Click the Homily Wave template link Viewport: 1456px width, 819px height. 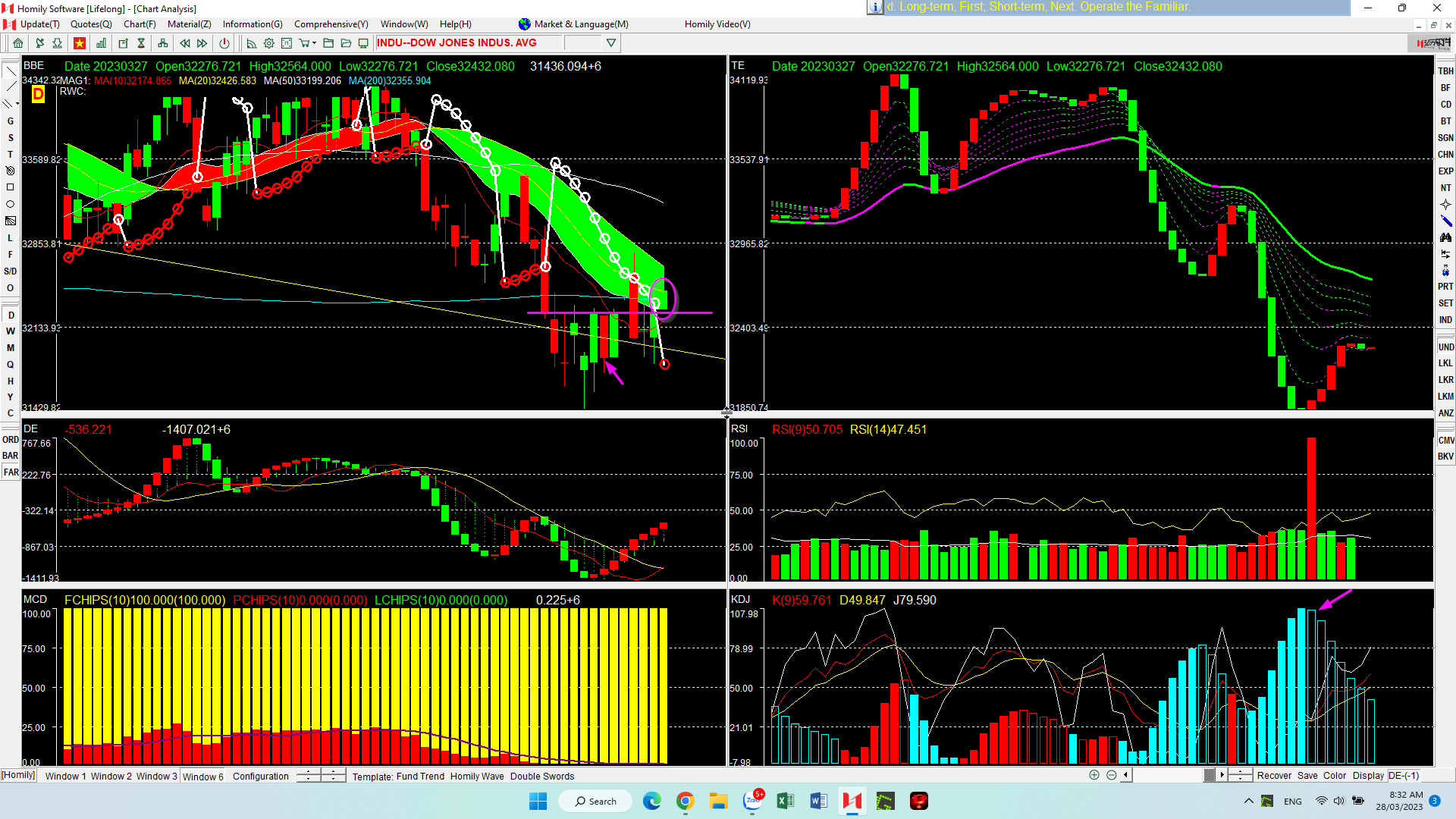(x=476, y=776)
